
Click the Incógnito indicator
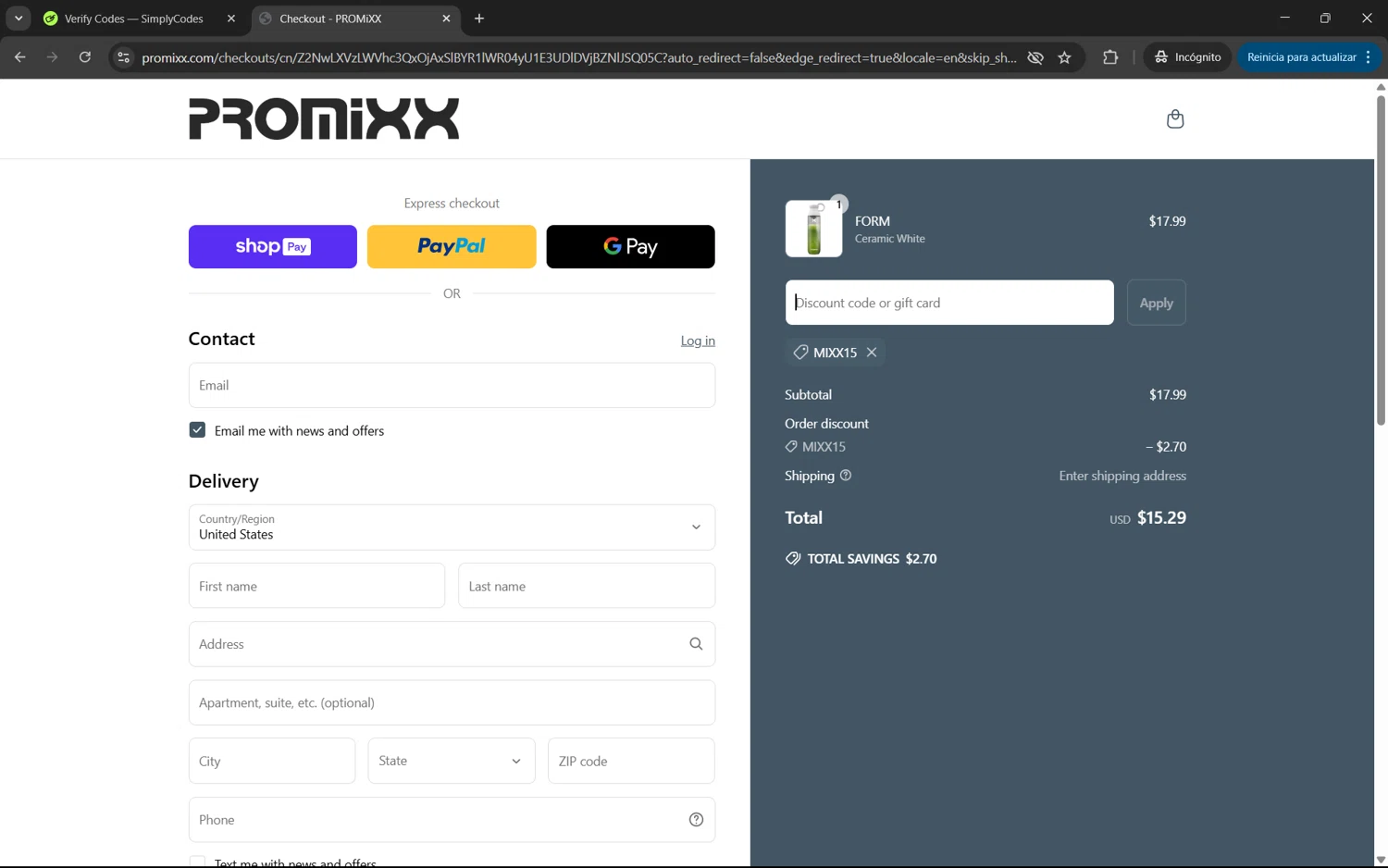pos(1188,57)
